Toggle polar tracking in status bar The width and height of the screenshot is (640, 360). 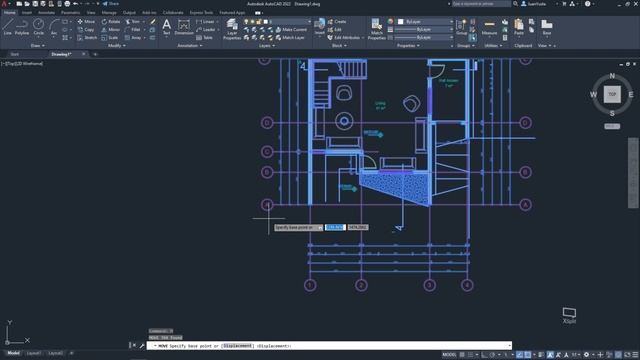point(493,355)
